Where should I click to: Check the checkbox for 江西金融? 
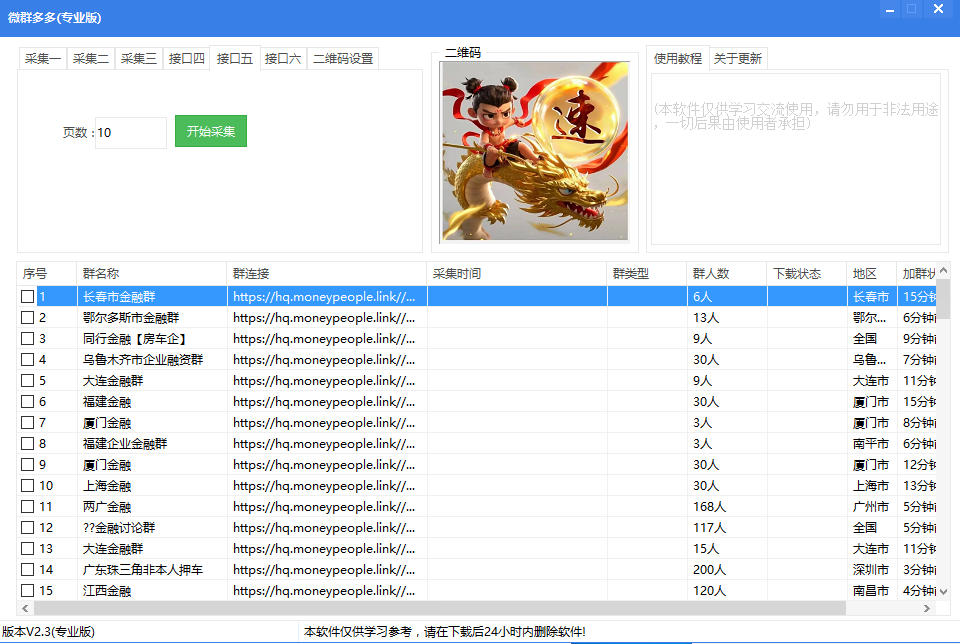tap(27, 590)
